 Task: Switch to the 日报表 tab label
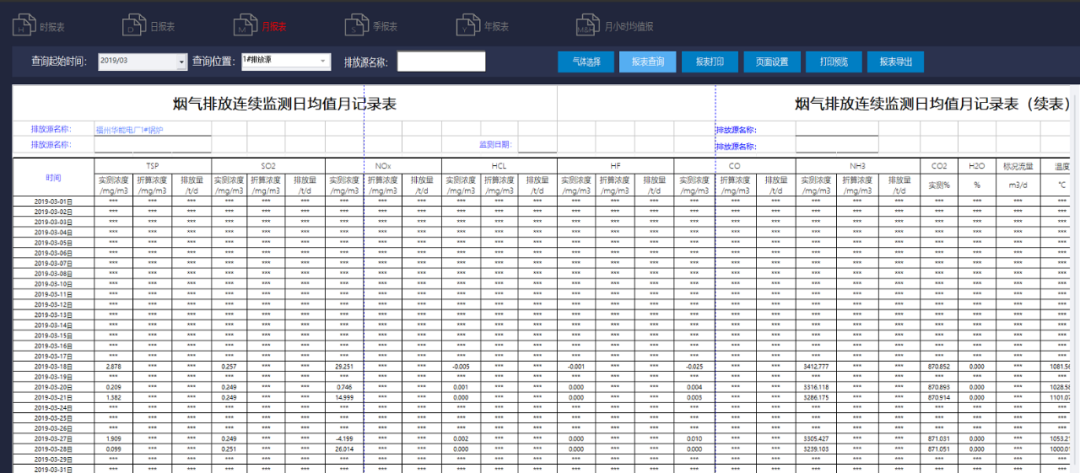[x=163, y=27]
